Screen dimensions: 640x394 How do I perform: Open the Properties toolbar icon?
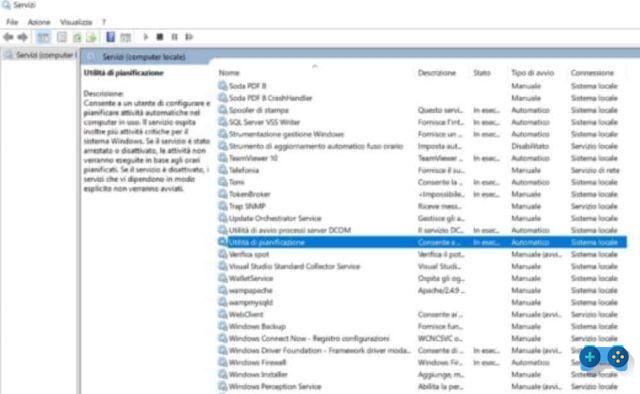pyautogui.click(x=62, y=37)
